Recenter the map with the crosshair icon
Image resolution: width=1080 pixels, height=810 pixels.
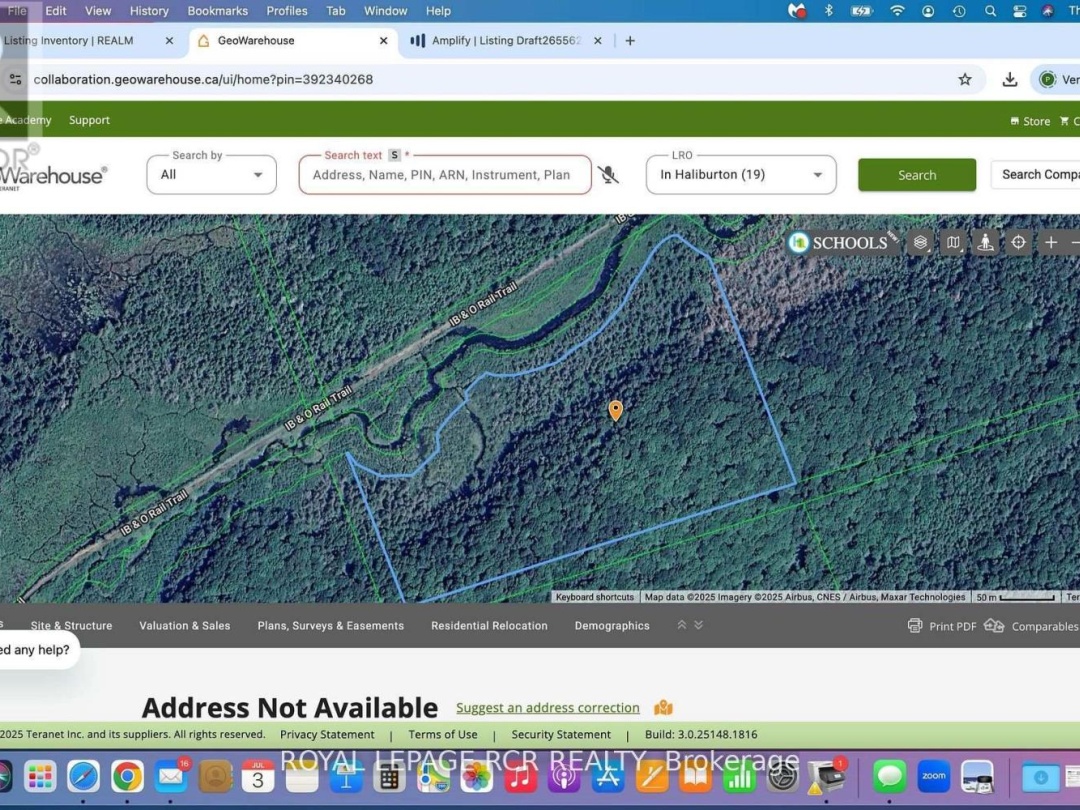click(x=1019, y=242)
